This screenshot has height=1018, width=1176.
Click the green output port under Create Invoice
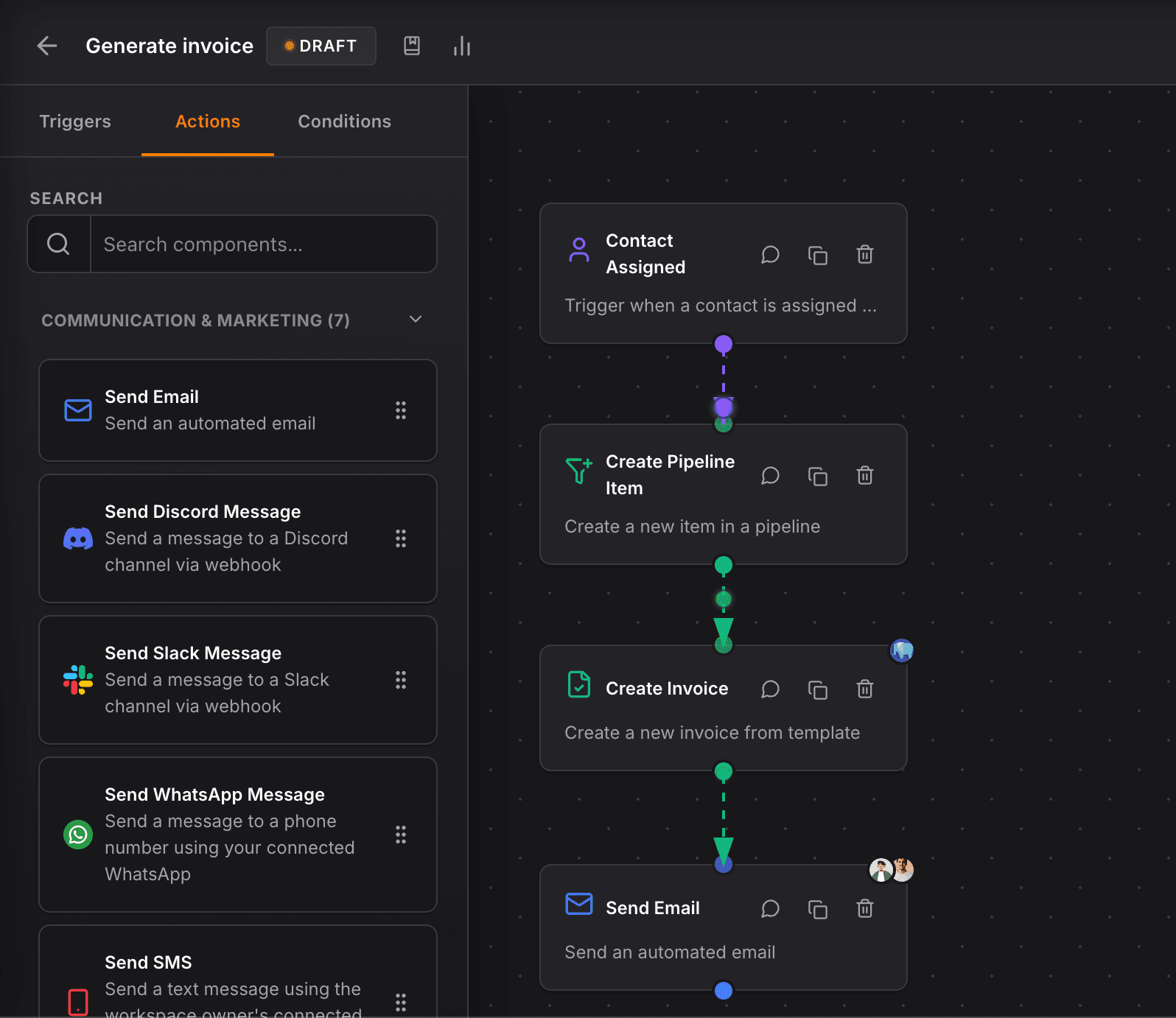pyautogui.click(x=724, y=771)
